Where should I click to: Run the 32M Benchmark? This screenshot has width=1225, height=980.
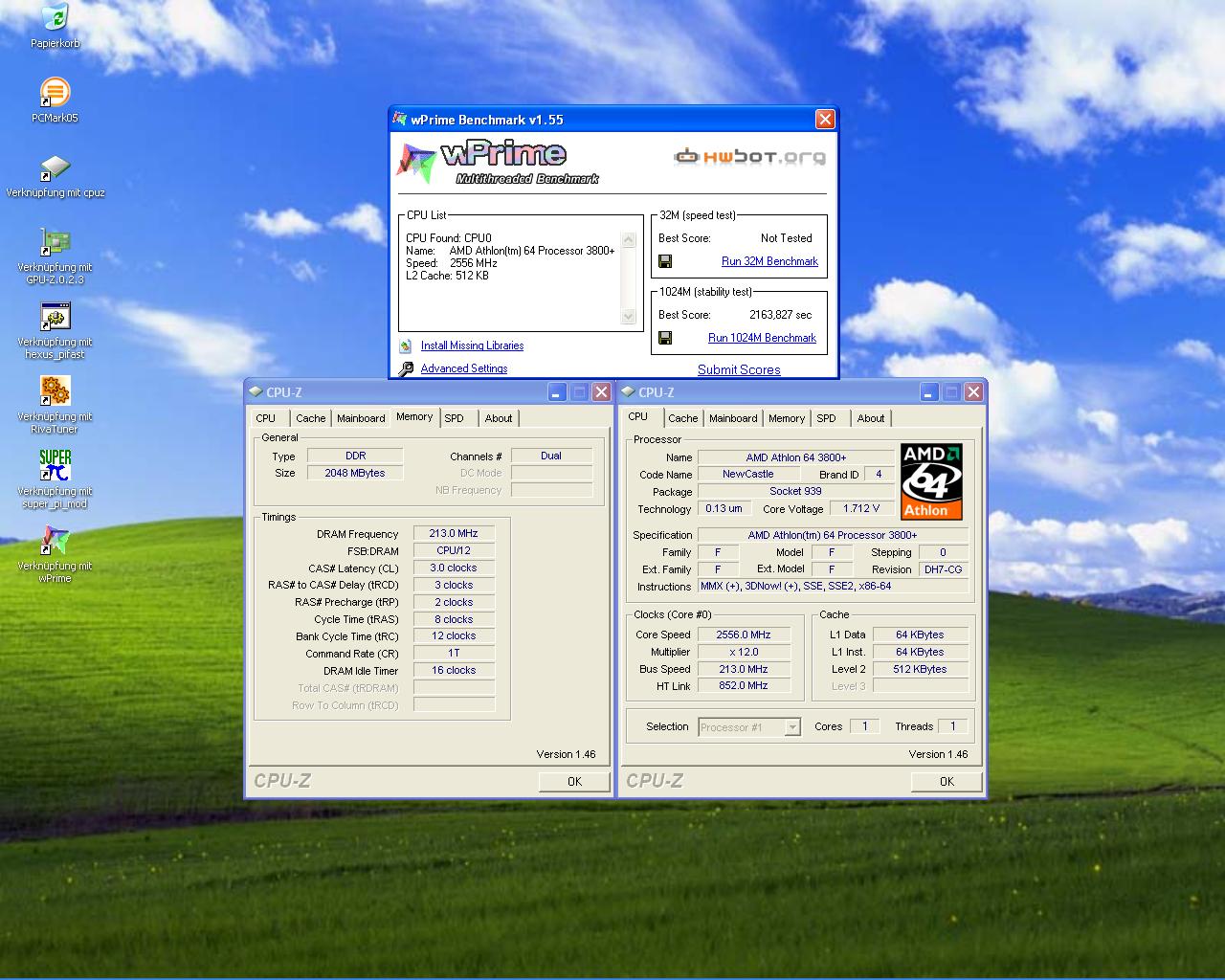(769, 261)
